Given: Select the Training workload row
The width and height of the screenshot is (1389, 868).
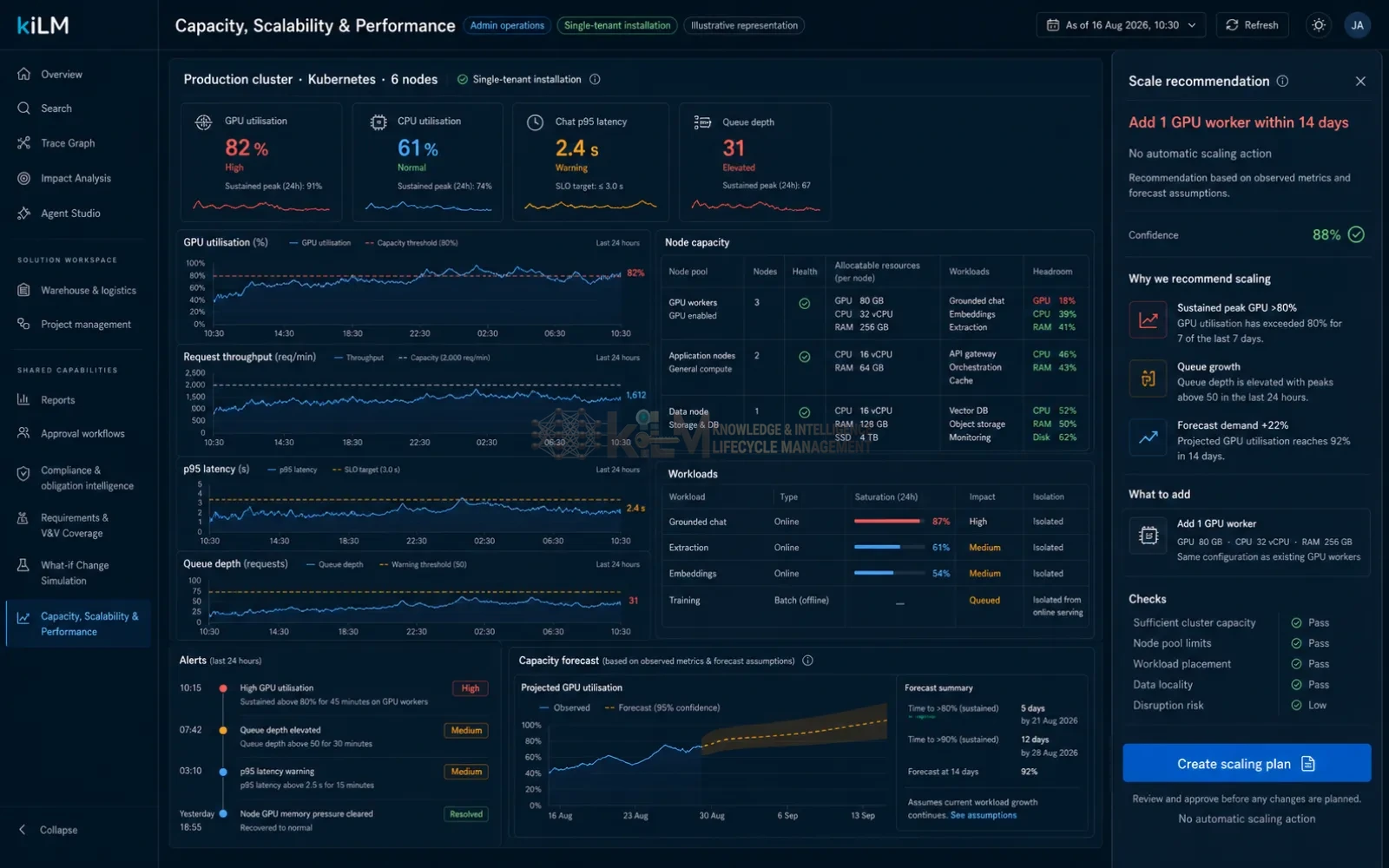Looking at the screenshot, I should (875, 605).
